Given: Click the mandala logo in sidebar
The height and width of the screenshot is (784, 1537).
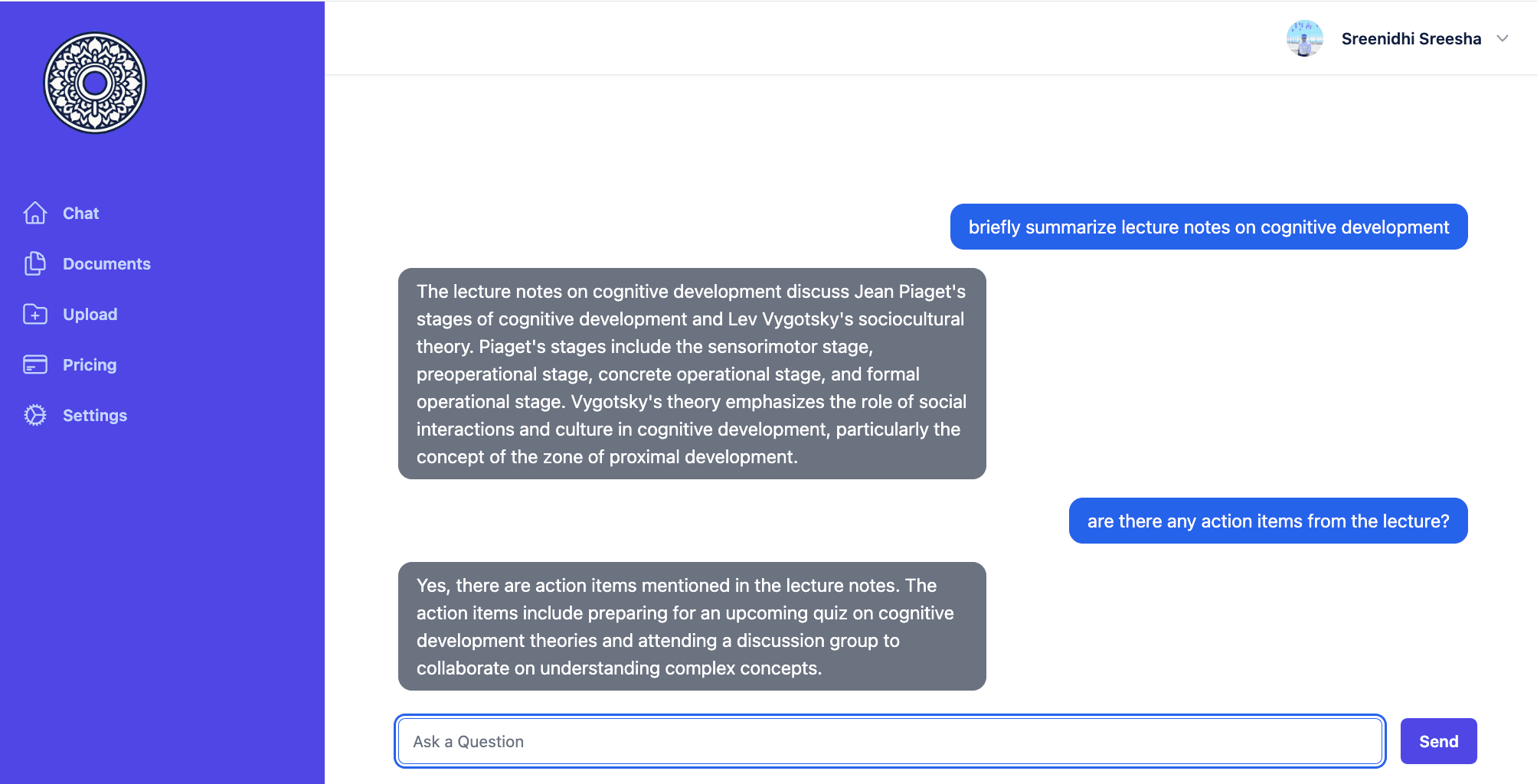Looking at the screenshot, I should (95, 83).
